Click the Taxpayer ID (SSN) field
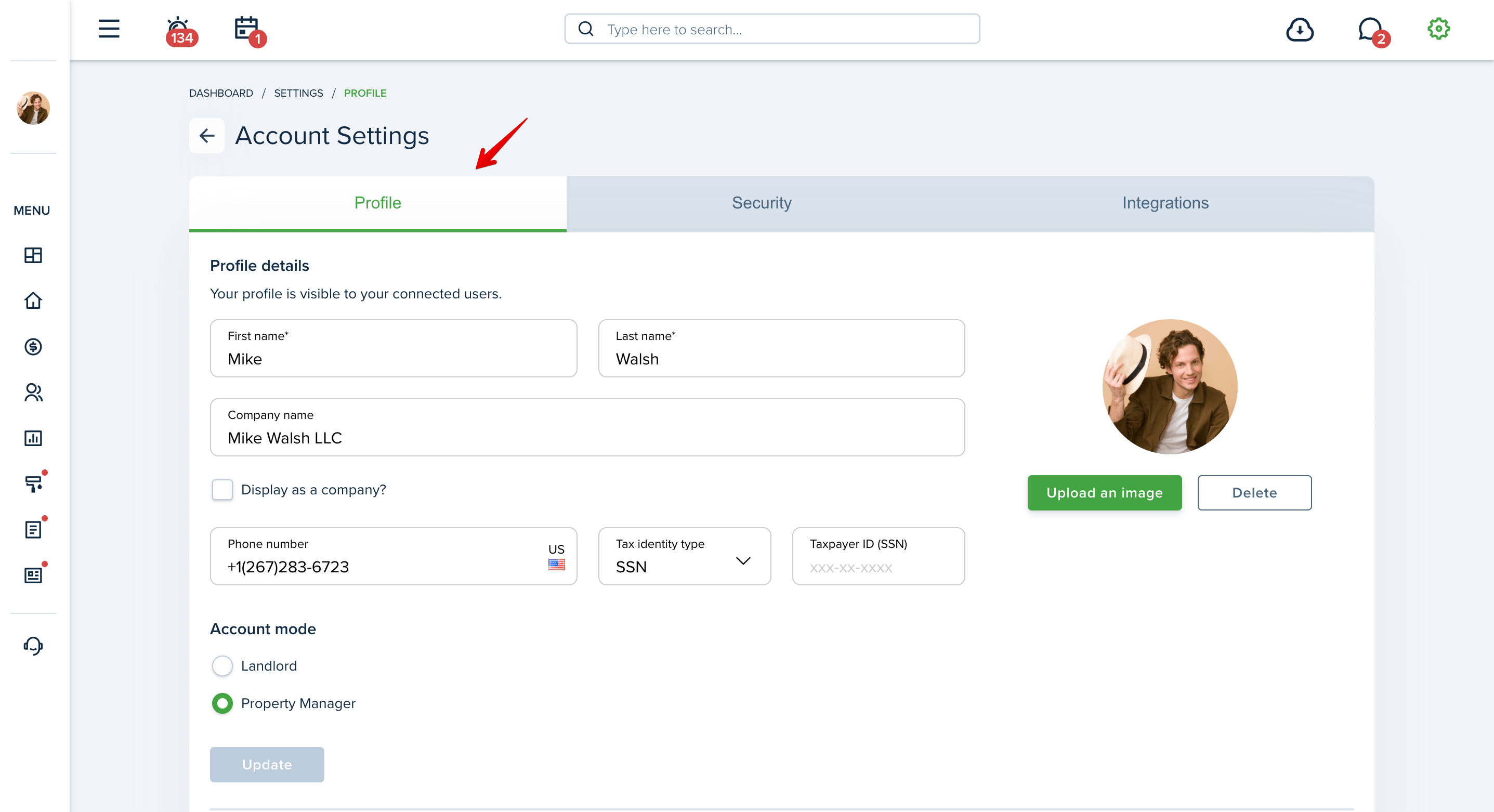 coord(878,556)
